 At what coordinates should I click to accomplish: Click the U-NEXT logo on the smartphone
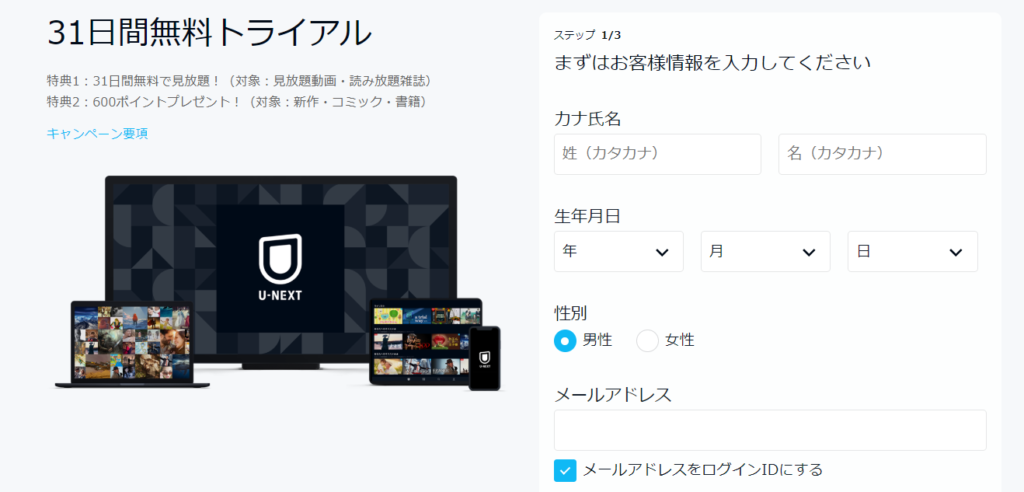(x=484, y=359)
